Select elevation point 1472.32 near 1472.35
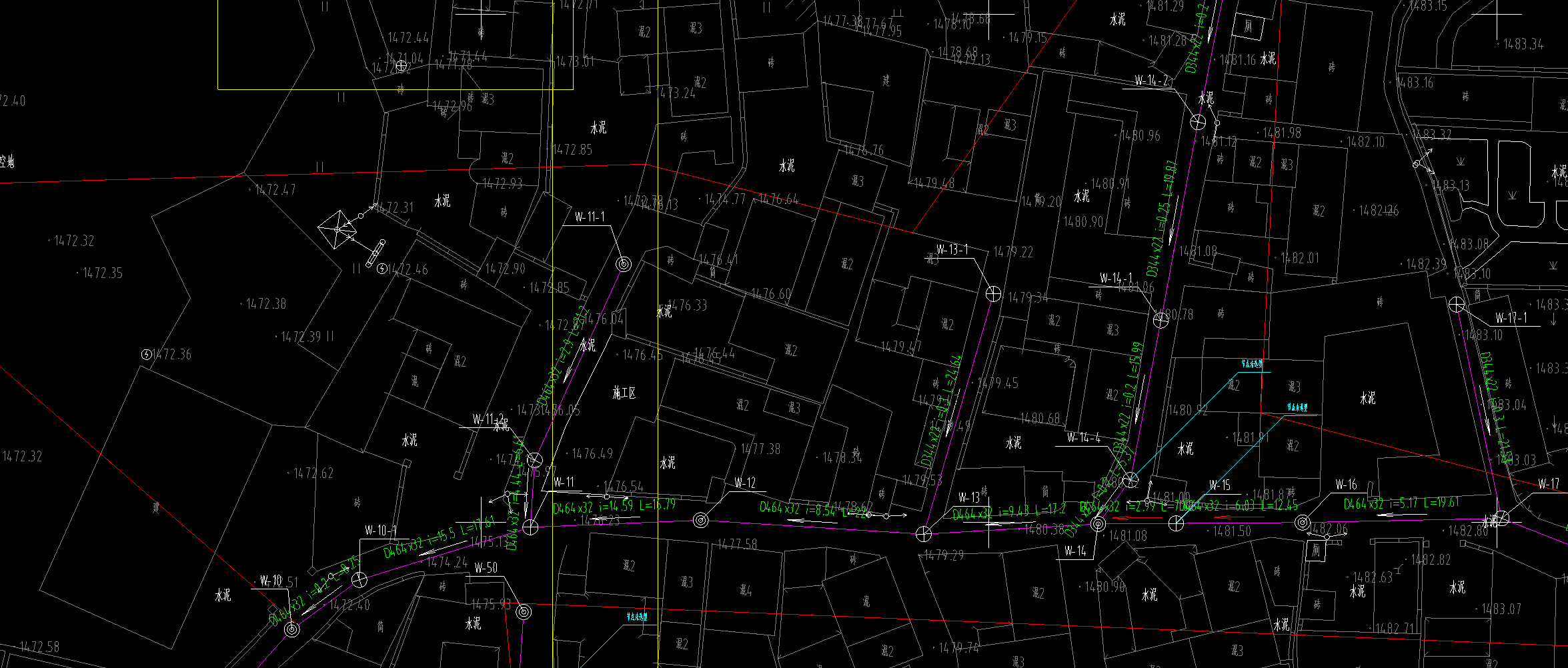1568x668 pixels. tap(73, 241)
